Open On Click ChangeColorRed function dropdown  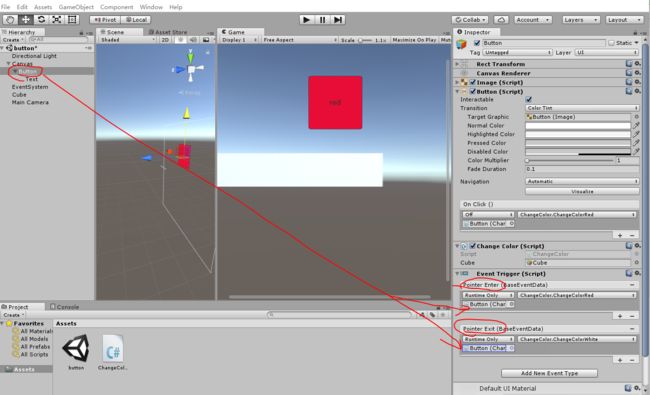tap(577, 214)
